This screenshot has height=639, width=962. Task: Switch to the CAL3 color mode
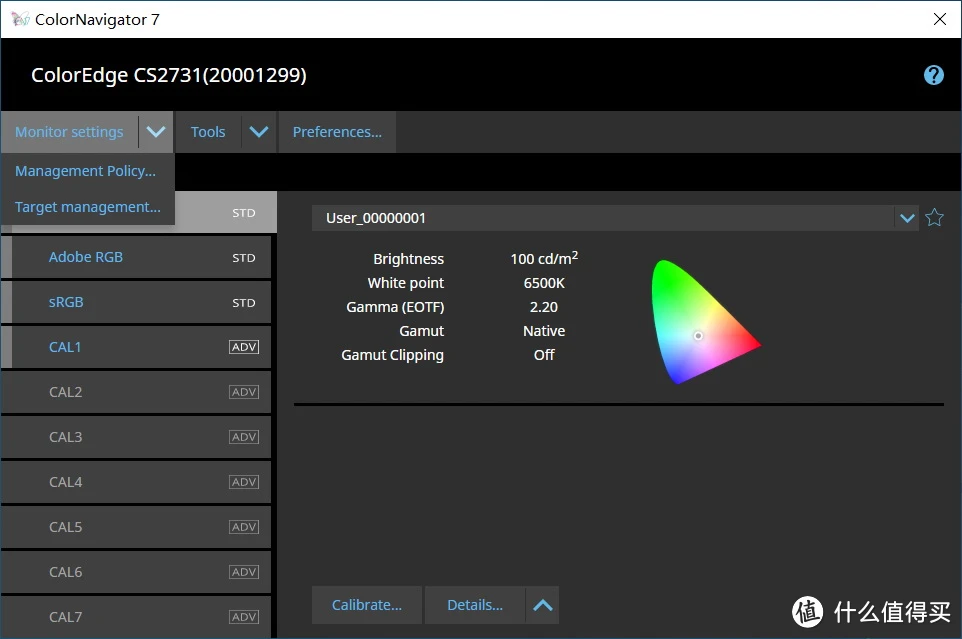136,437
